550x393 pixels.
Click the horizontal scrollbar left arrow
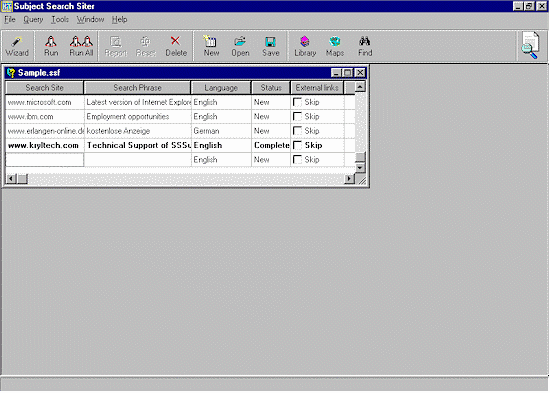point(11,179)
